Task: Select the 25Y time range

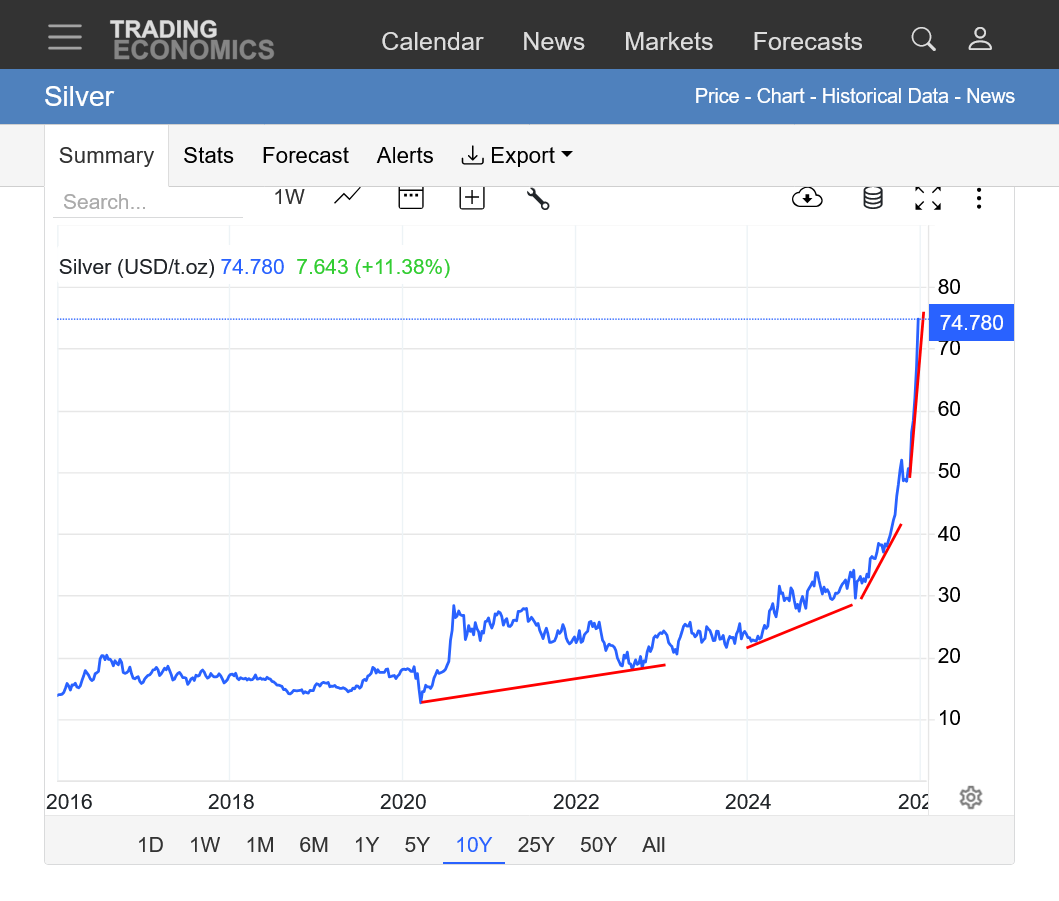Action: point(536,845)
